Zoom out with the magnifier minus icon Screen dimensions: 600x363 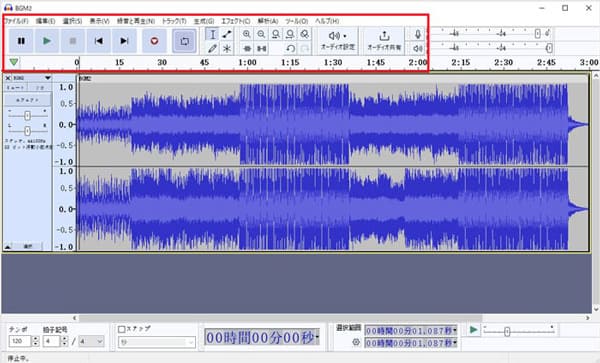[x=261, y=34]
